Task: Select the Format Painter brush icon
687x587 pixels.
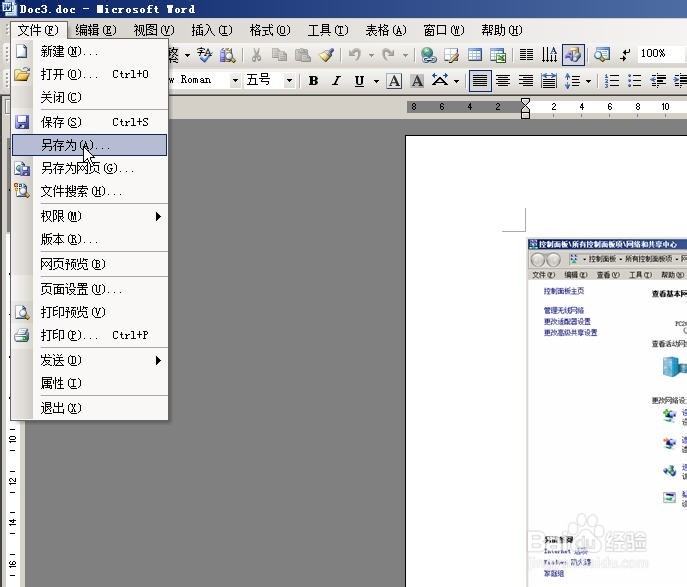Action: pyautogui.click(x=326, y=55)
